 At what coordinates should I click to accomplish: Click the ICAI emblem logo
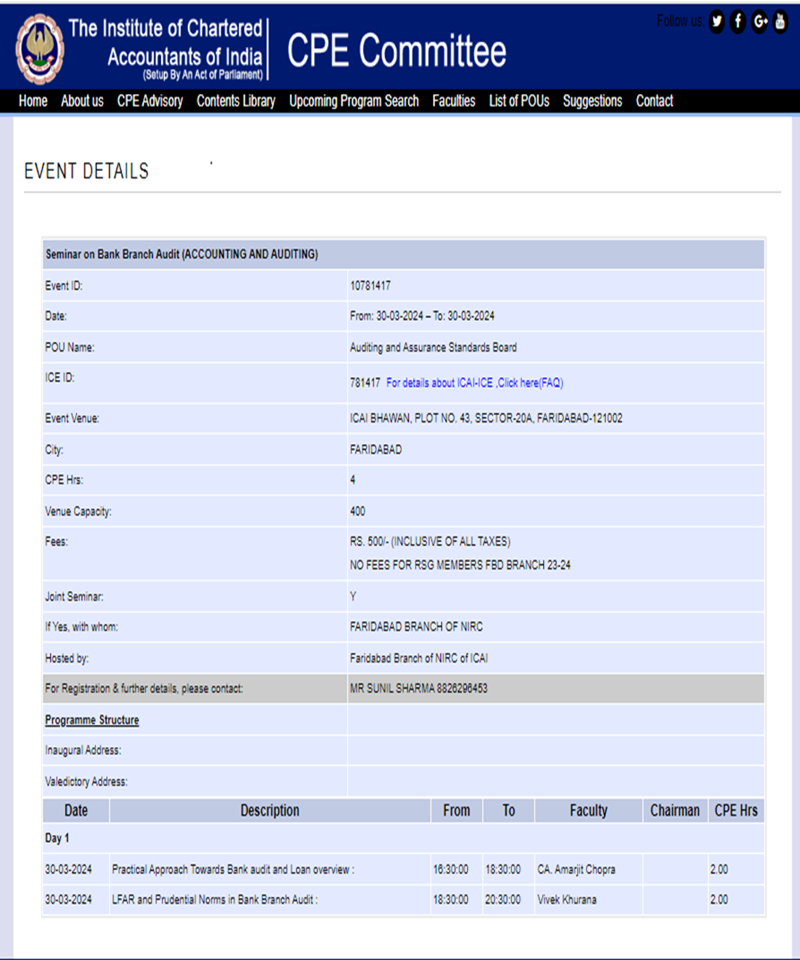tap(40, 49)
